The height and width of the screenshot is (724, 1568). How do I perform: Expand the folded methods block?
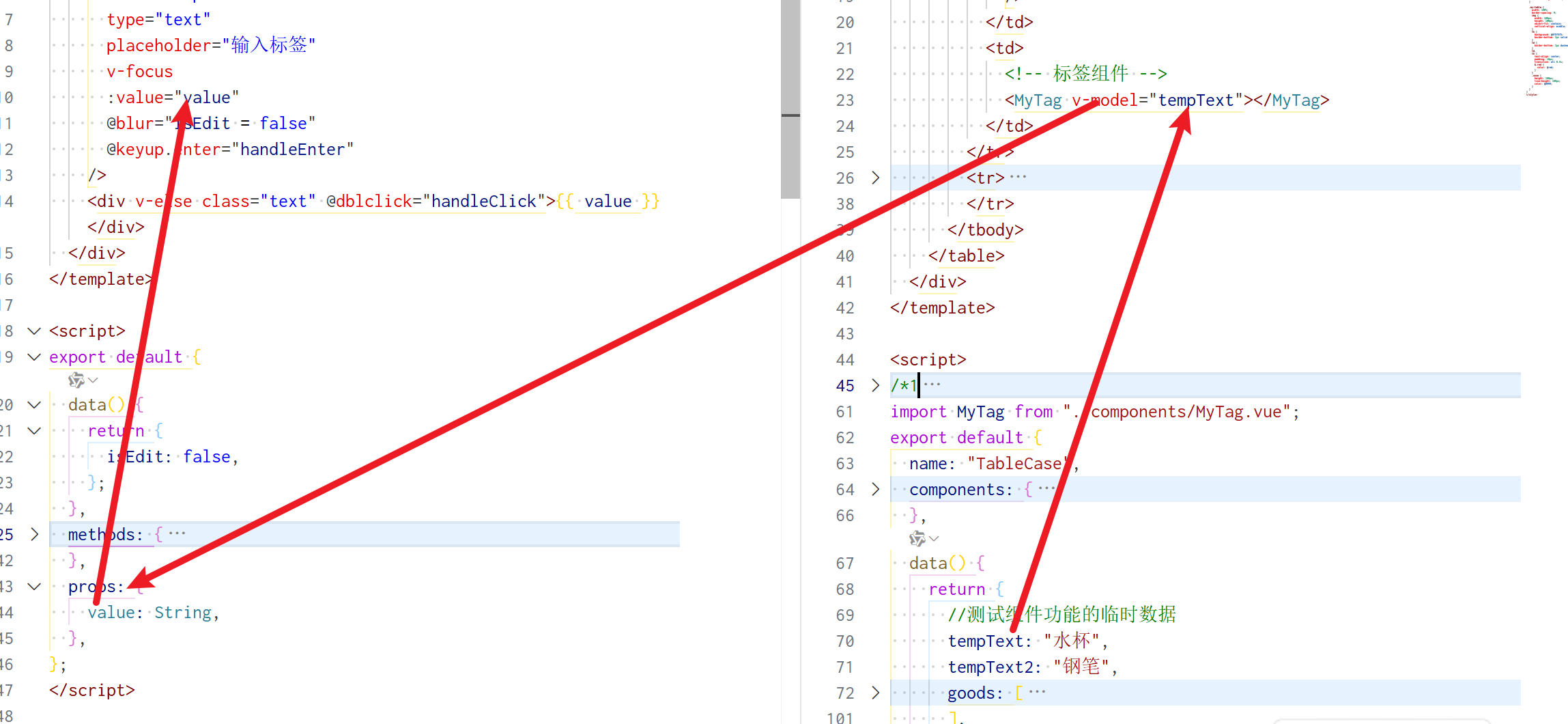[34, 535]
